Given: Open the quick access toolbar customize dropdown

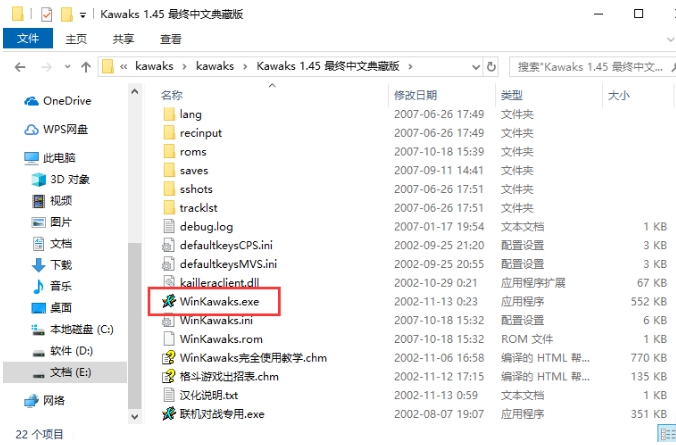Looking at the screenshot, I should (82, 15).
